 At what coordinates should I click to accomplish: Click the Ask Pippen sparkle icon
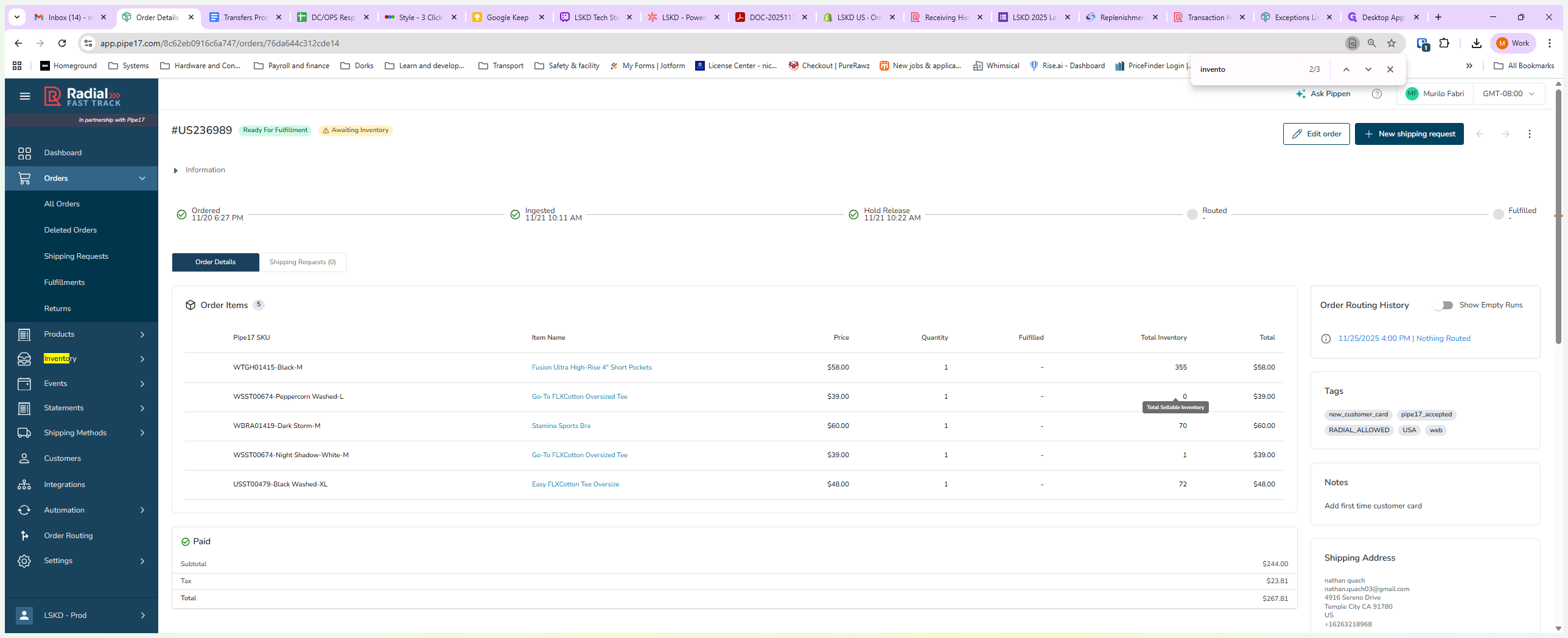1301,94
